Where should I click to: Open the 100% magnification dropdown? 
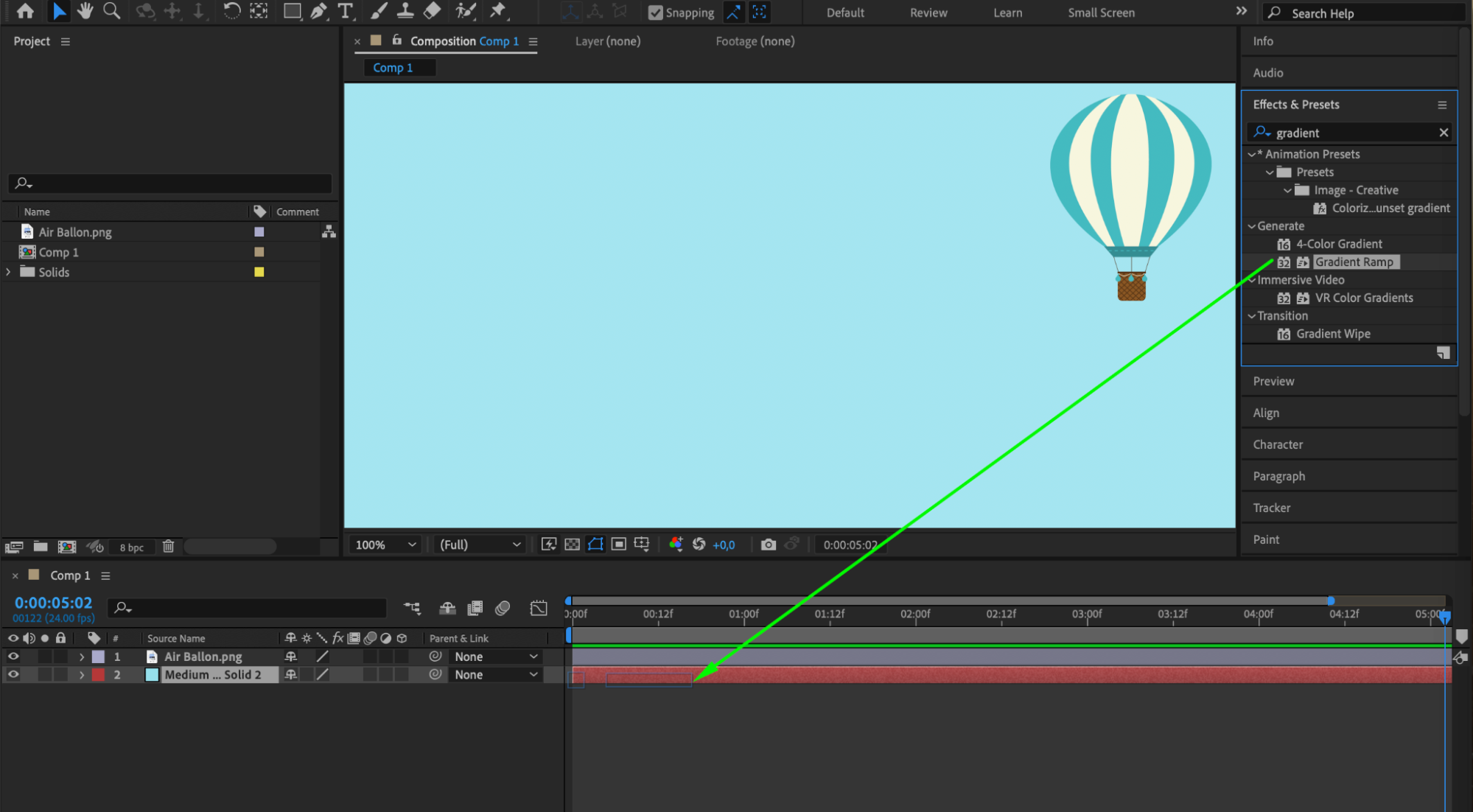[385, 545]
